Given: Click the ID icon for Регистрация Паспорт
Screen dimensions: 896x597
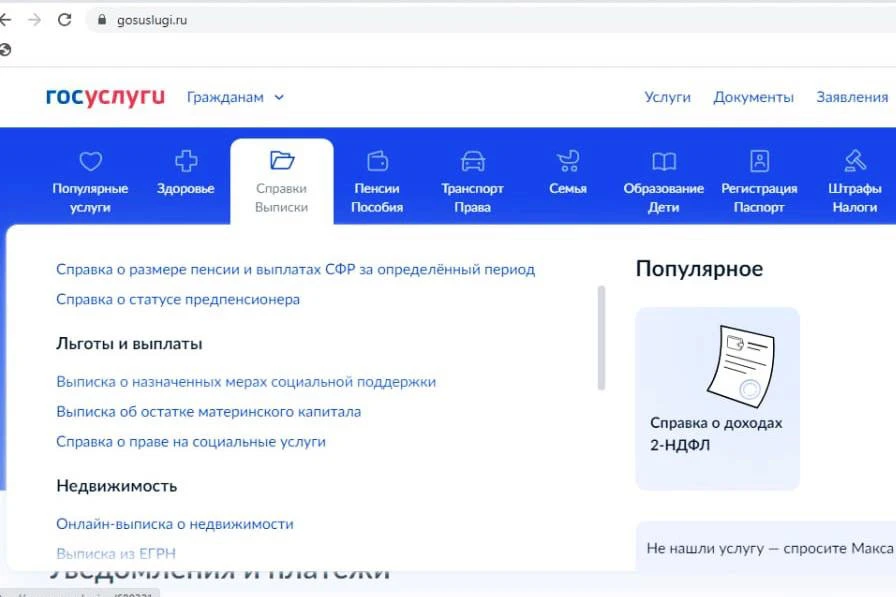Looking at the screenshot, I should coord(759,161).
